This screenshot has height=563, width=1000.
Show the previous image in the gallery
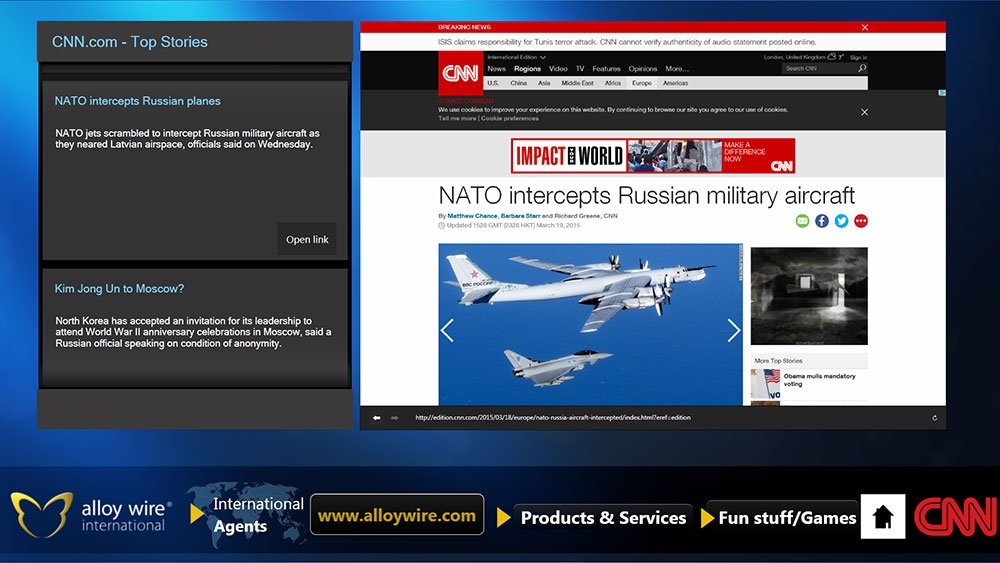click(x=448, y=330)
